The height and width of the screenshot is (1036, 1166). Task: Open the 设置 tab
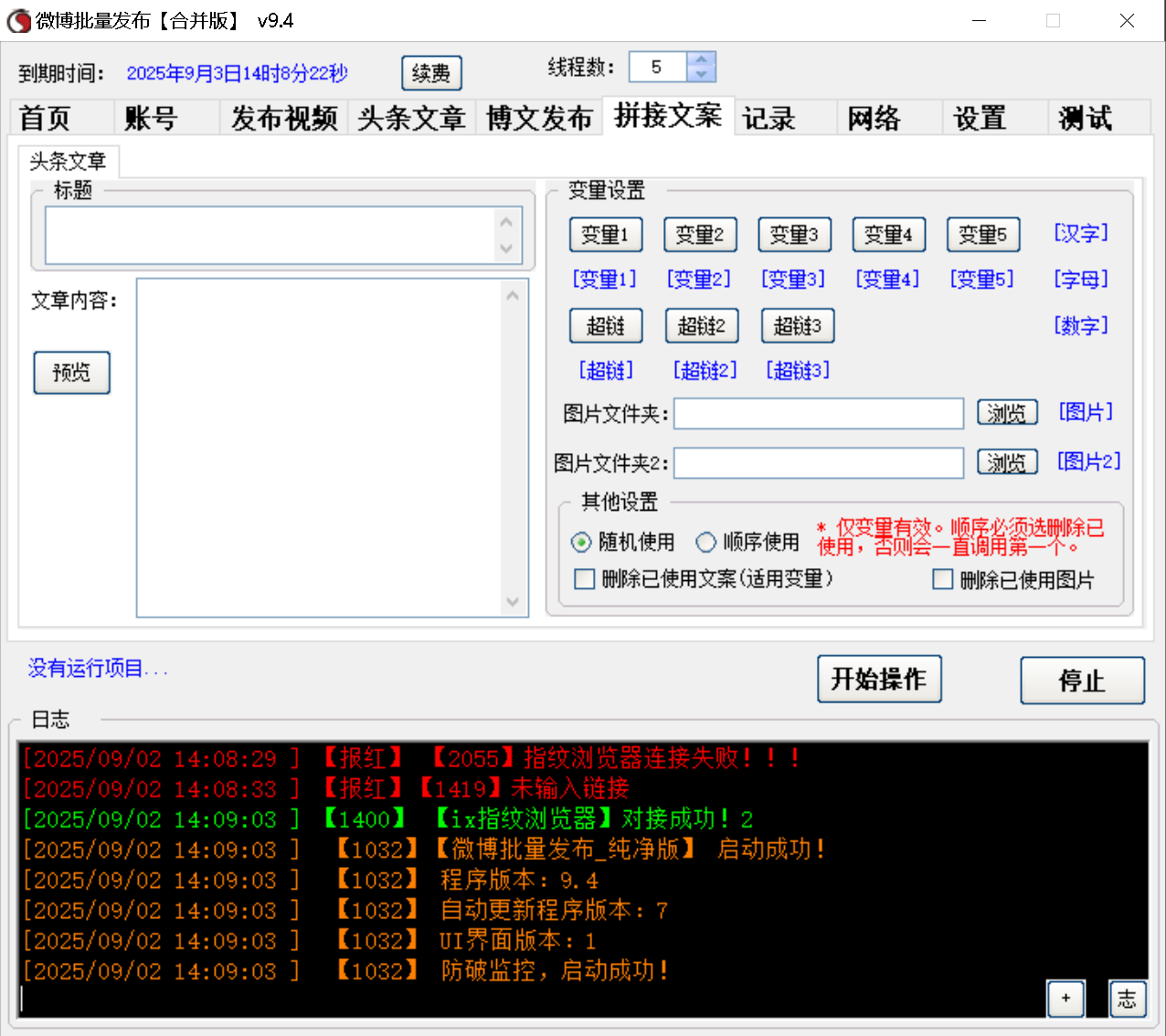click(x=978, y=117)
